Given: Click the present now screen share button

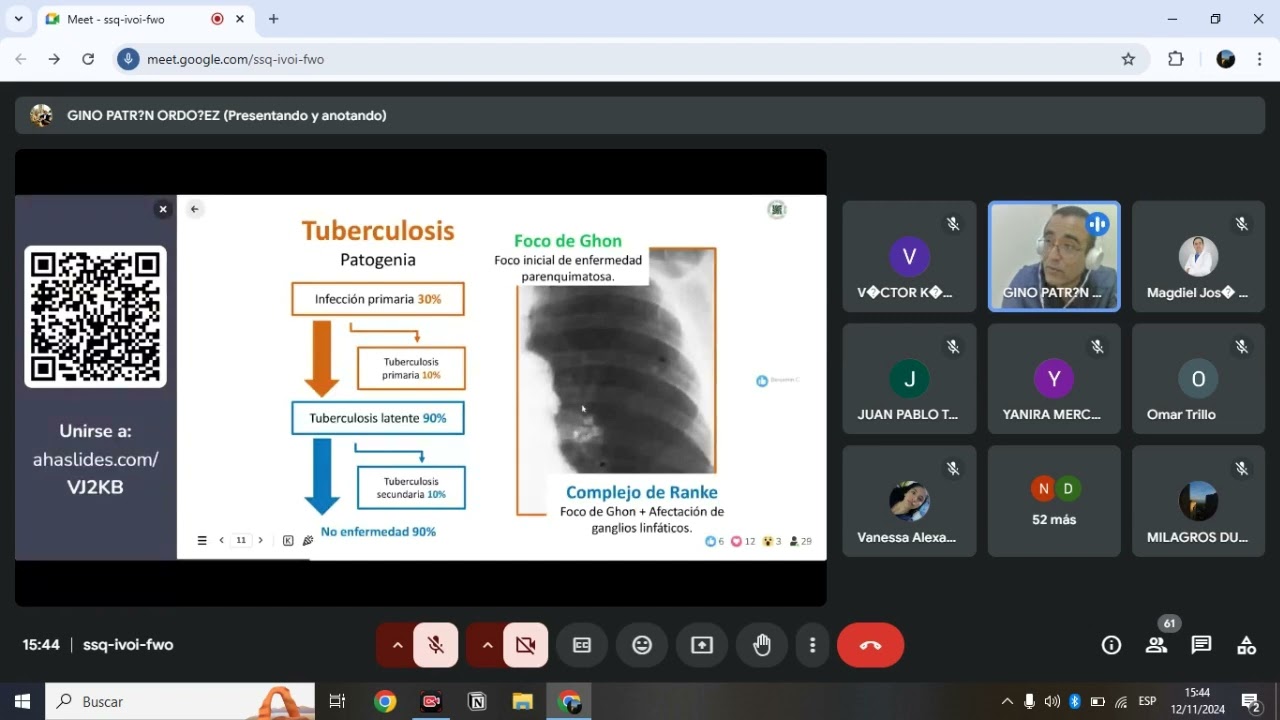Looking at the screenshot, I should 702,645.
